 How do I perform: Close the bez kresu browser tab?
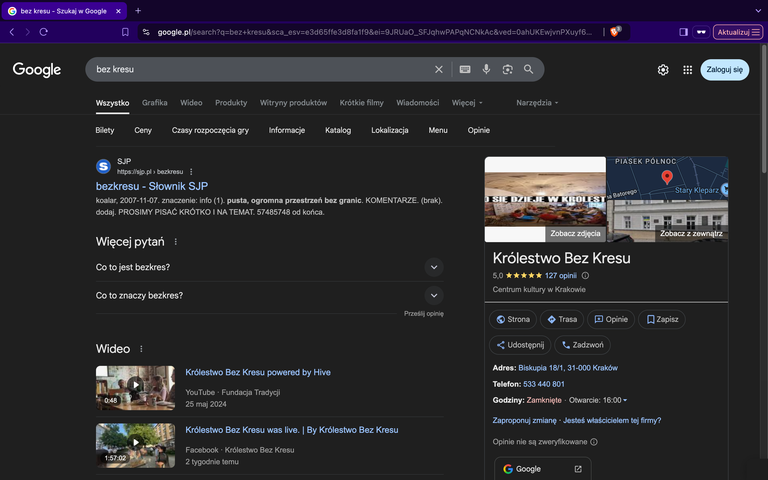(118, 11)
